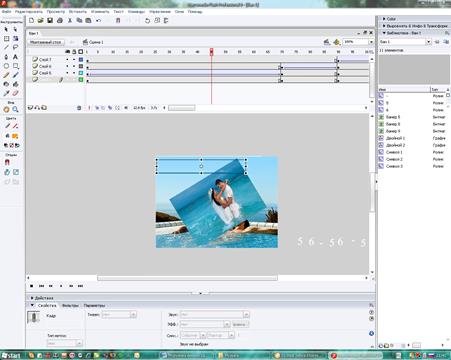Click the Монтажный стол button
The height and width of the screenshot is (360, 451).
click(x=46, y=42)
